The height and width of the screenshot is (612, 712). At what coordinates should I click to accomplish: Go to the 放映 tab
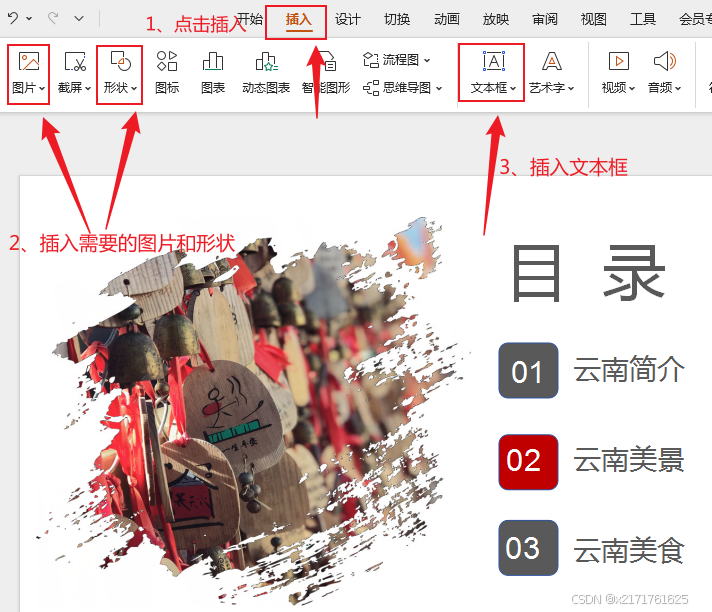pyautogui.click(x=496, y=20)
